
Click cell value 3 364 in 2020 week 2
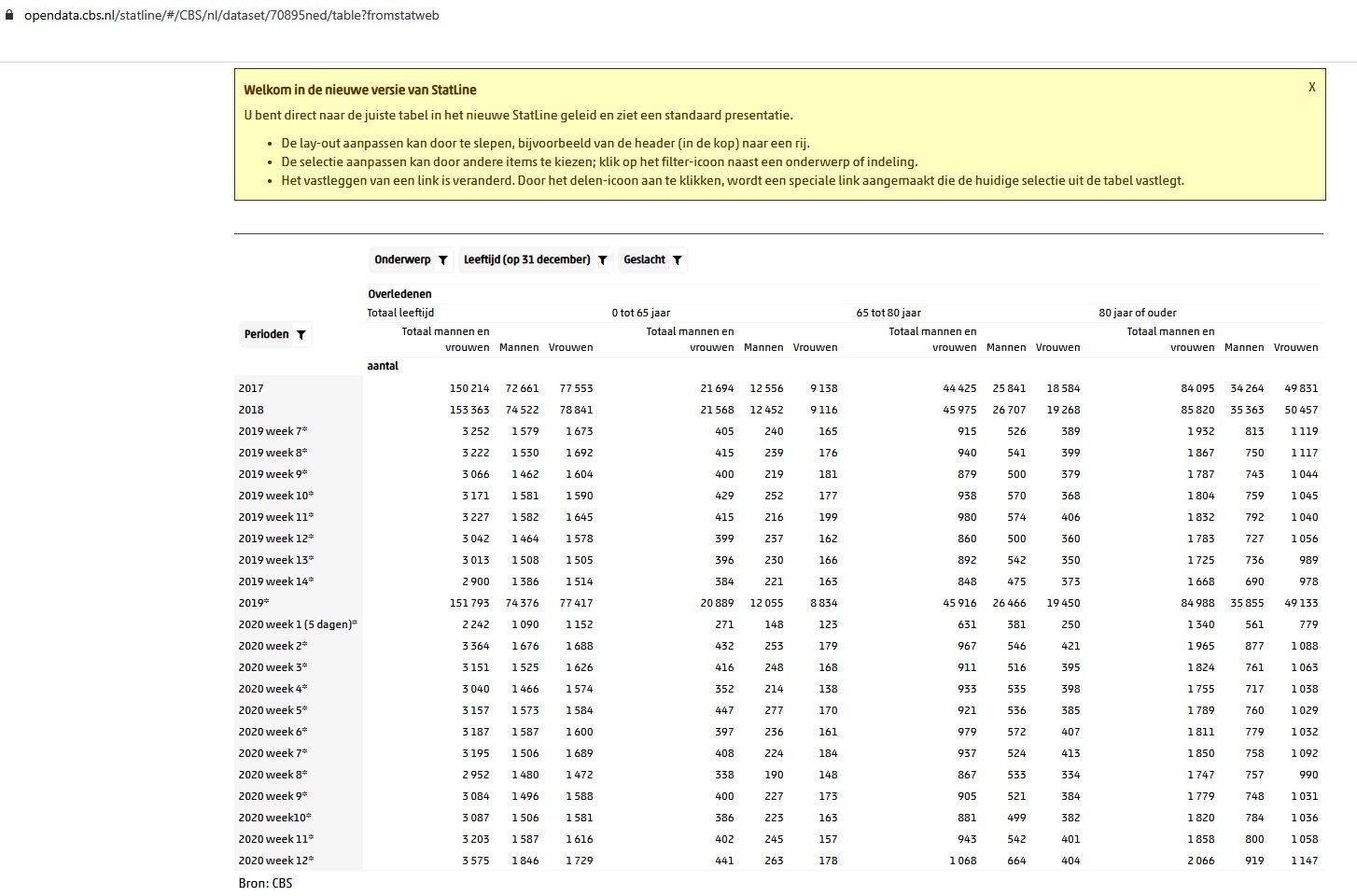(476, 646)
